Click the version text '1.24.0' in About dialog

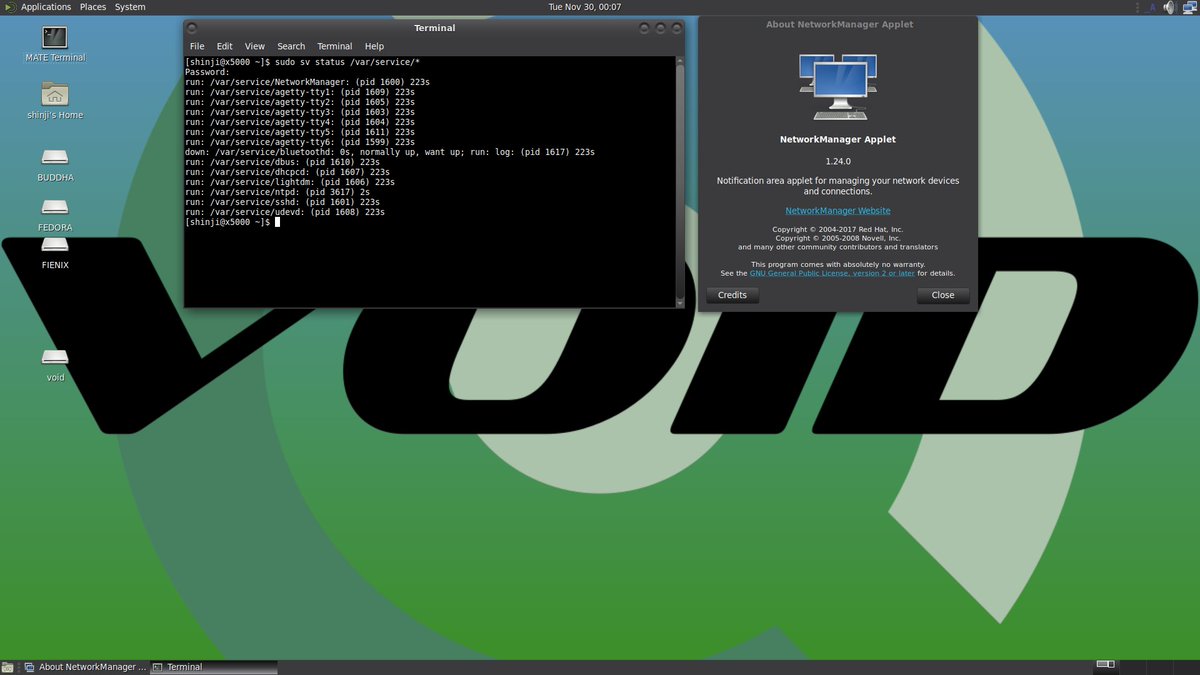point(838,161)
